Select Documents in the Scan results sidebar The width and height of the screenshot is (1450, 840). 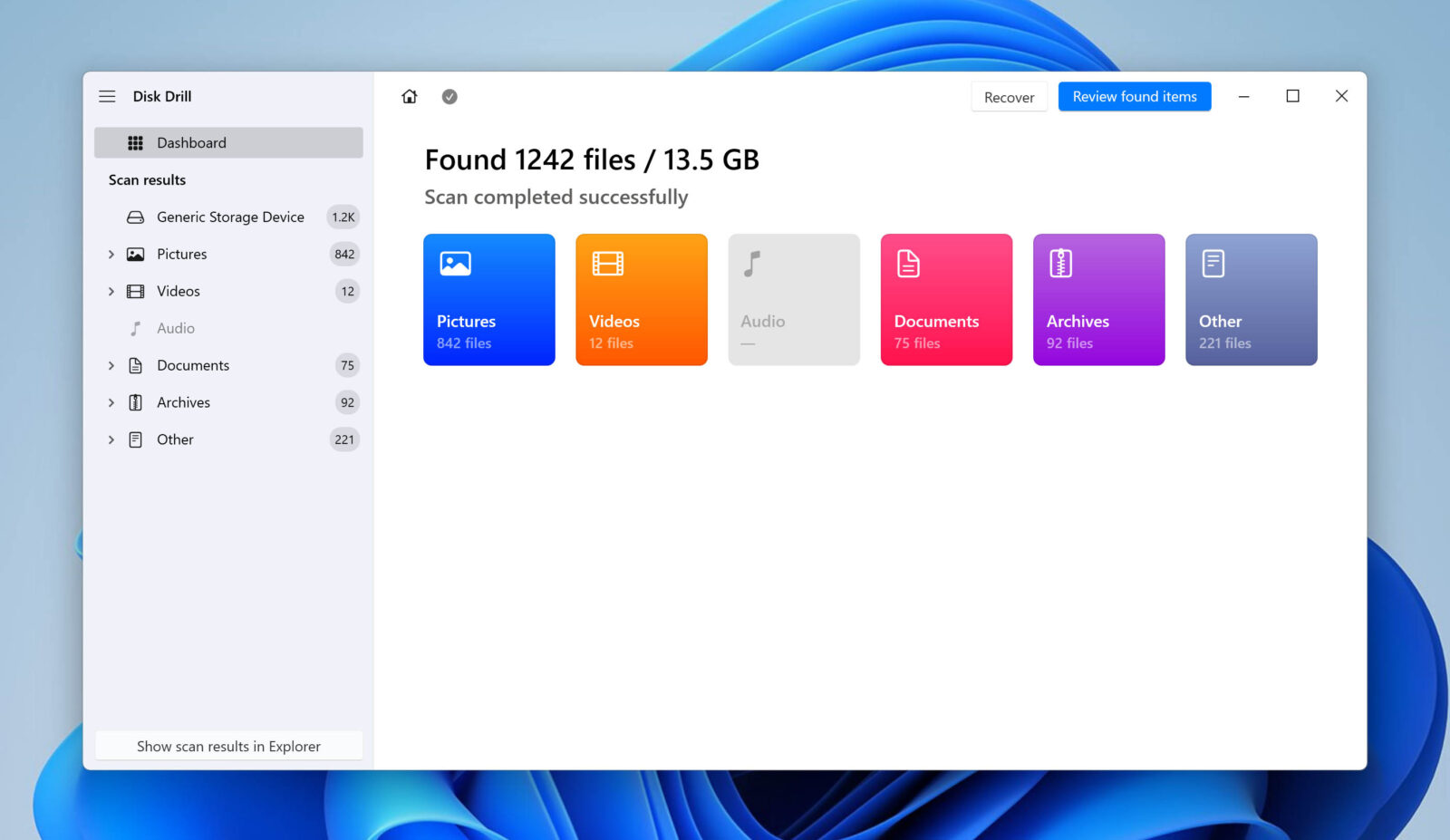193,365
